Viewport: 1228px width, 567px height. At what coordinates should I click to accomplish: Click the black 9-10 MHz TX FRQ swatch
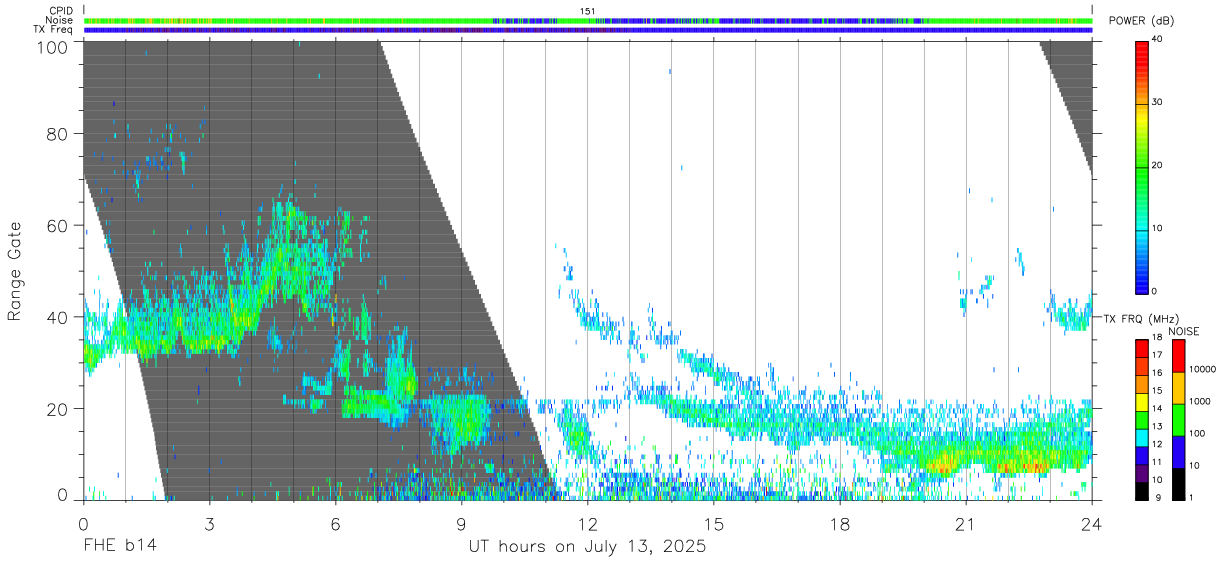[x=1142, y=491]
